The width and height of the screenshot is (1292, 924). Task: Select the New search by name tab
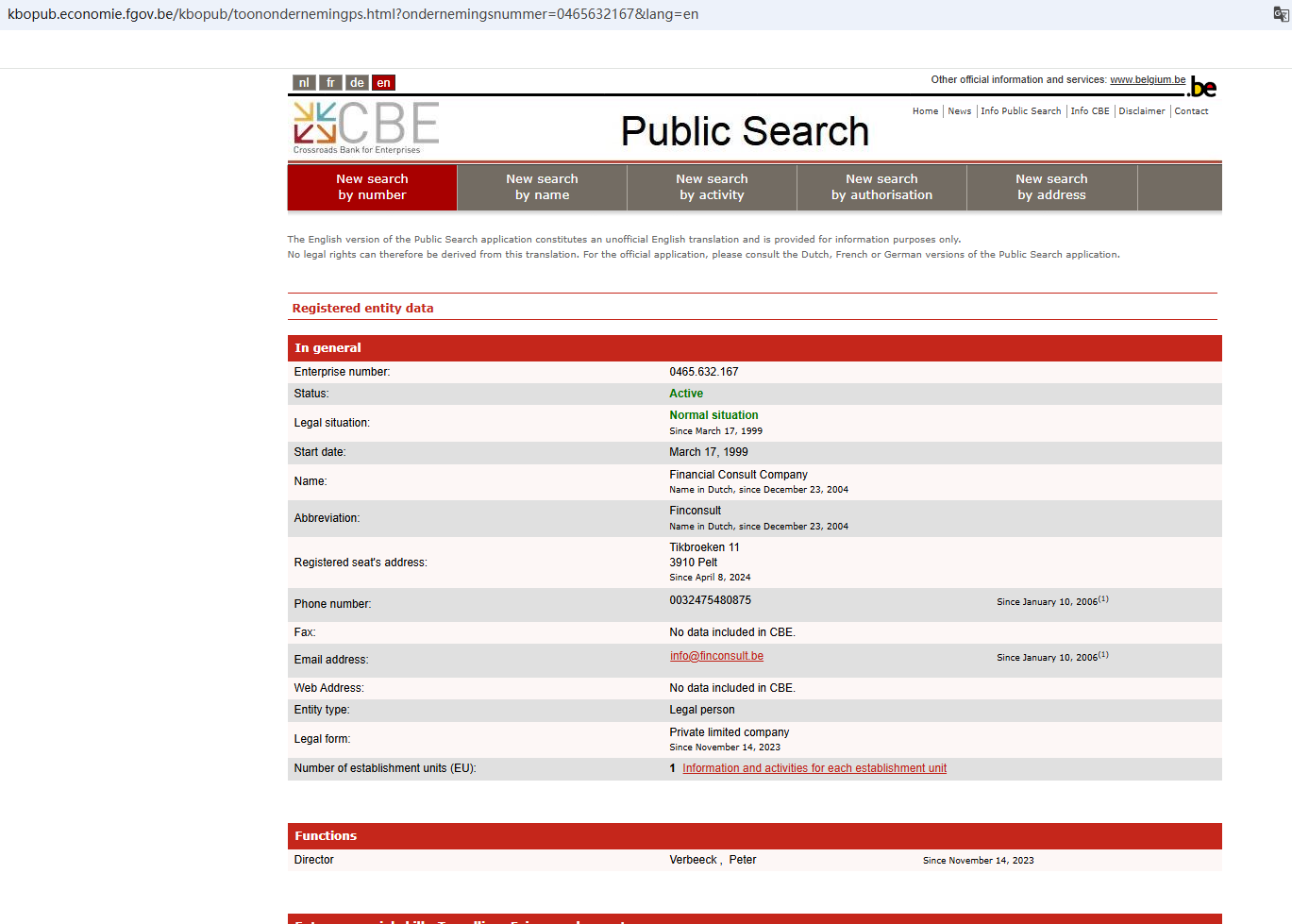pyautogui.click(x=543, y=187)
